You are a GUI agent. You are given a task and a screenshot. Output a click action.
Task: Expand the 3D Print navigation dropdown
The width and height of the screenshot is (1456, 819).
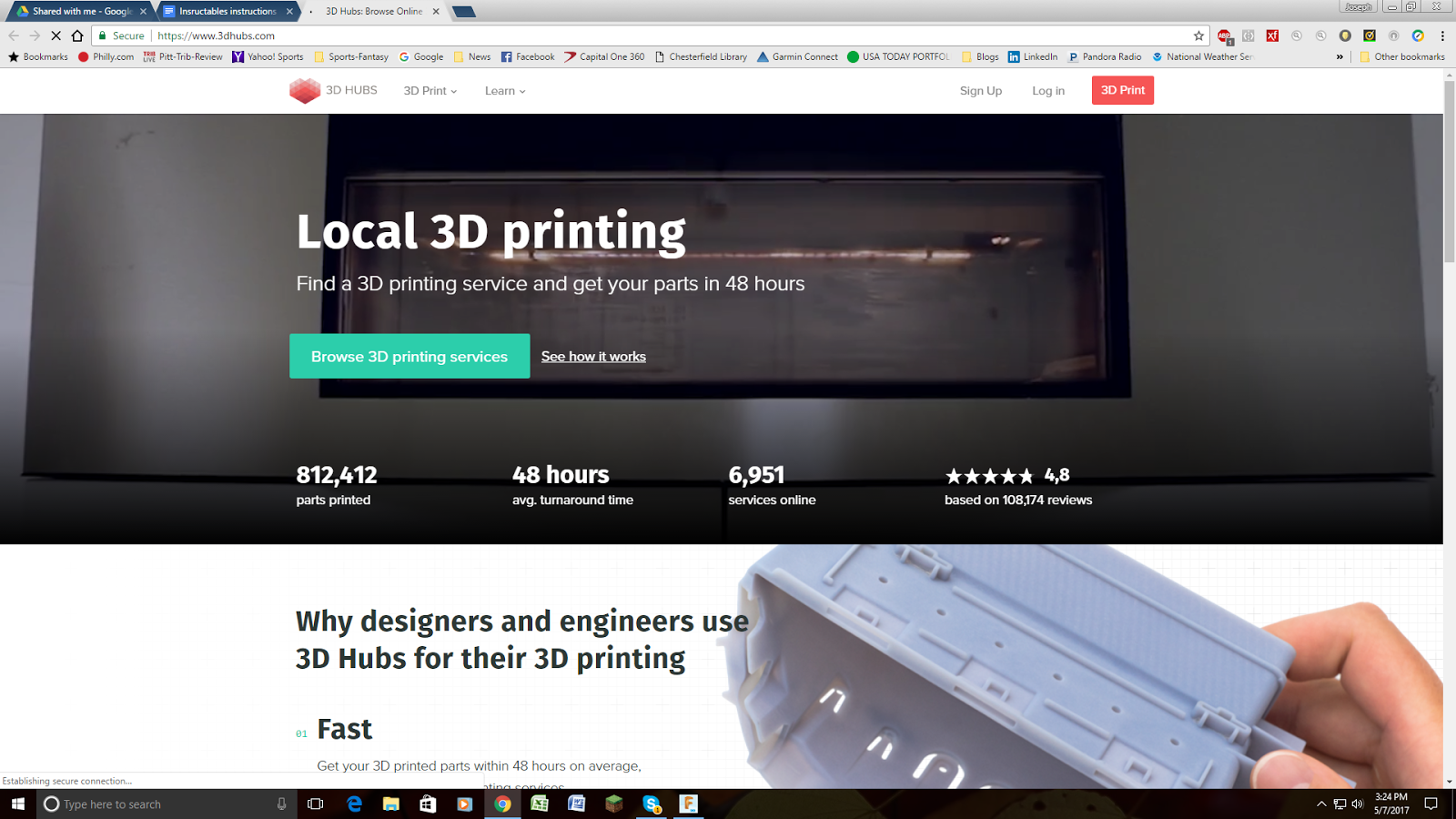tap(430, 91)
